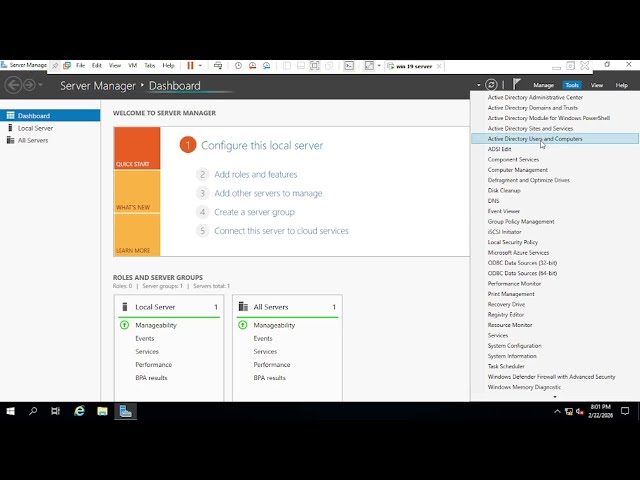
Task: Show hidden tray icons
Action: 557,411
